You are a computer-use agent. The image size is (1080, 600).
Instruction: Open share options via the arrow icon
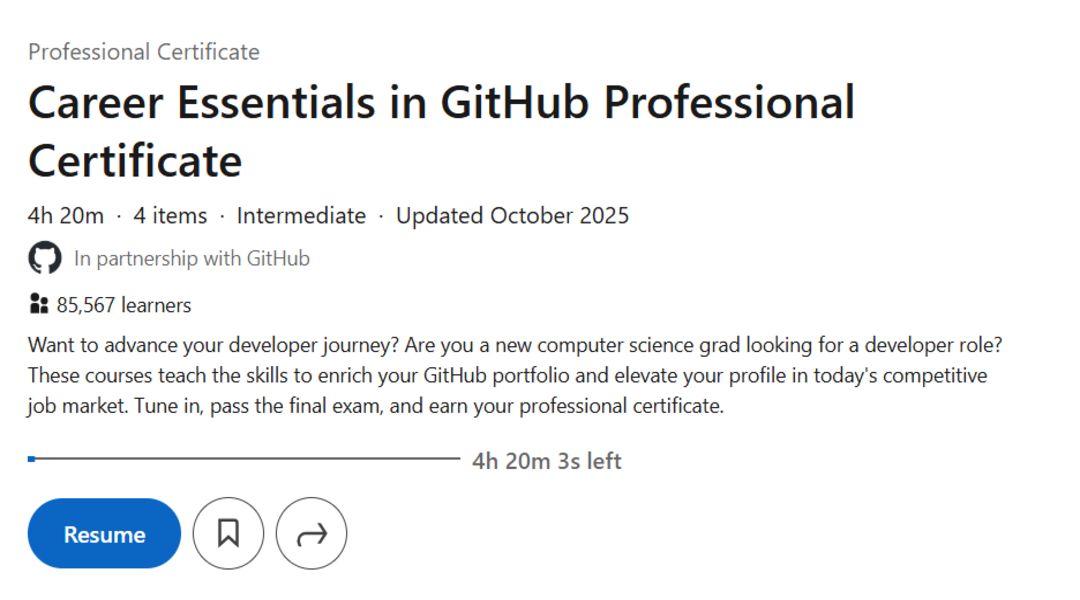[312, 534]
